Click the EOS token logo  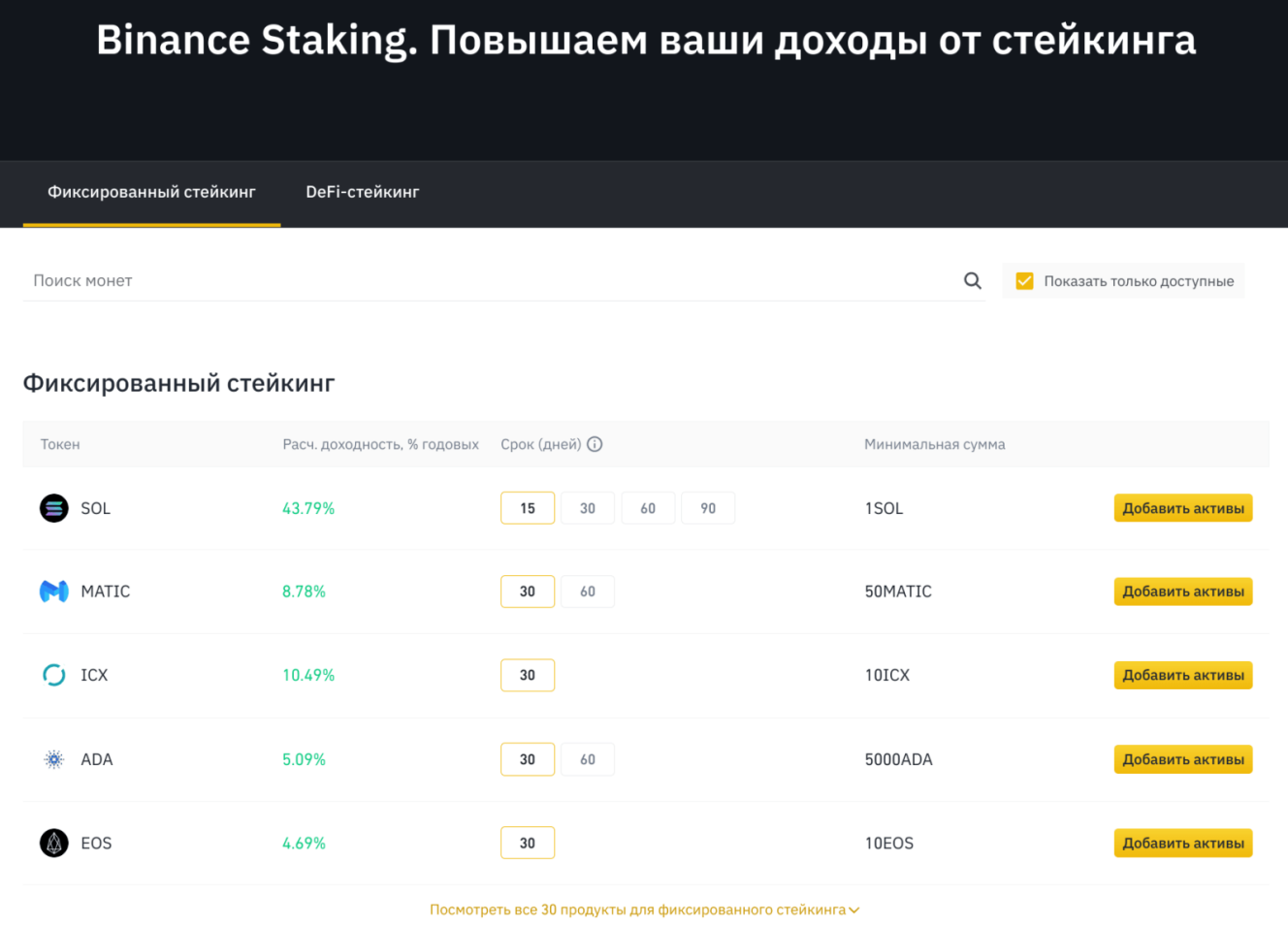click(53, 843)
